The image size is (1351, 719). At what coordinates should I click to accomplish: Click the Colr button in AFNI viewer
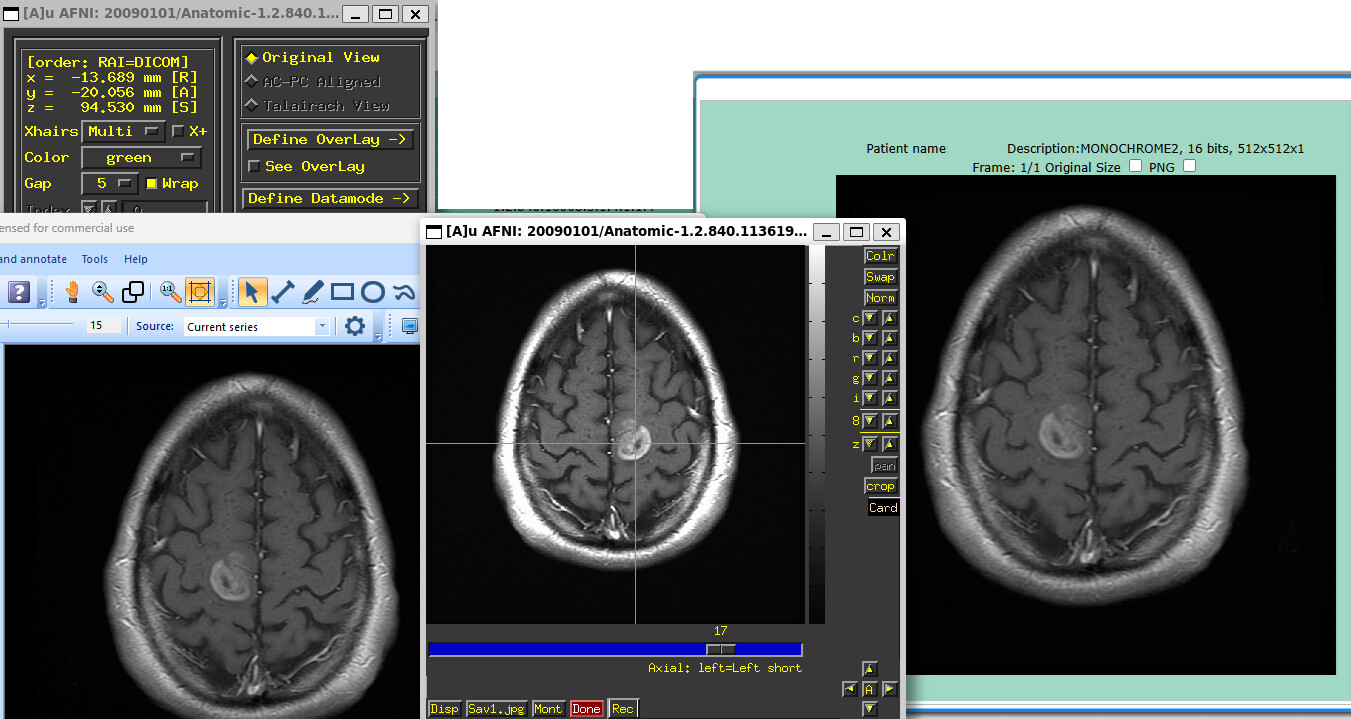point(881,256)
